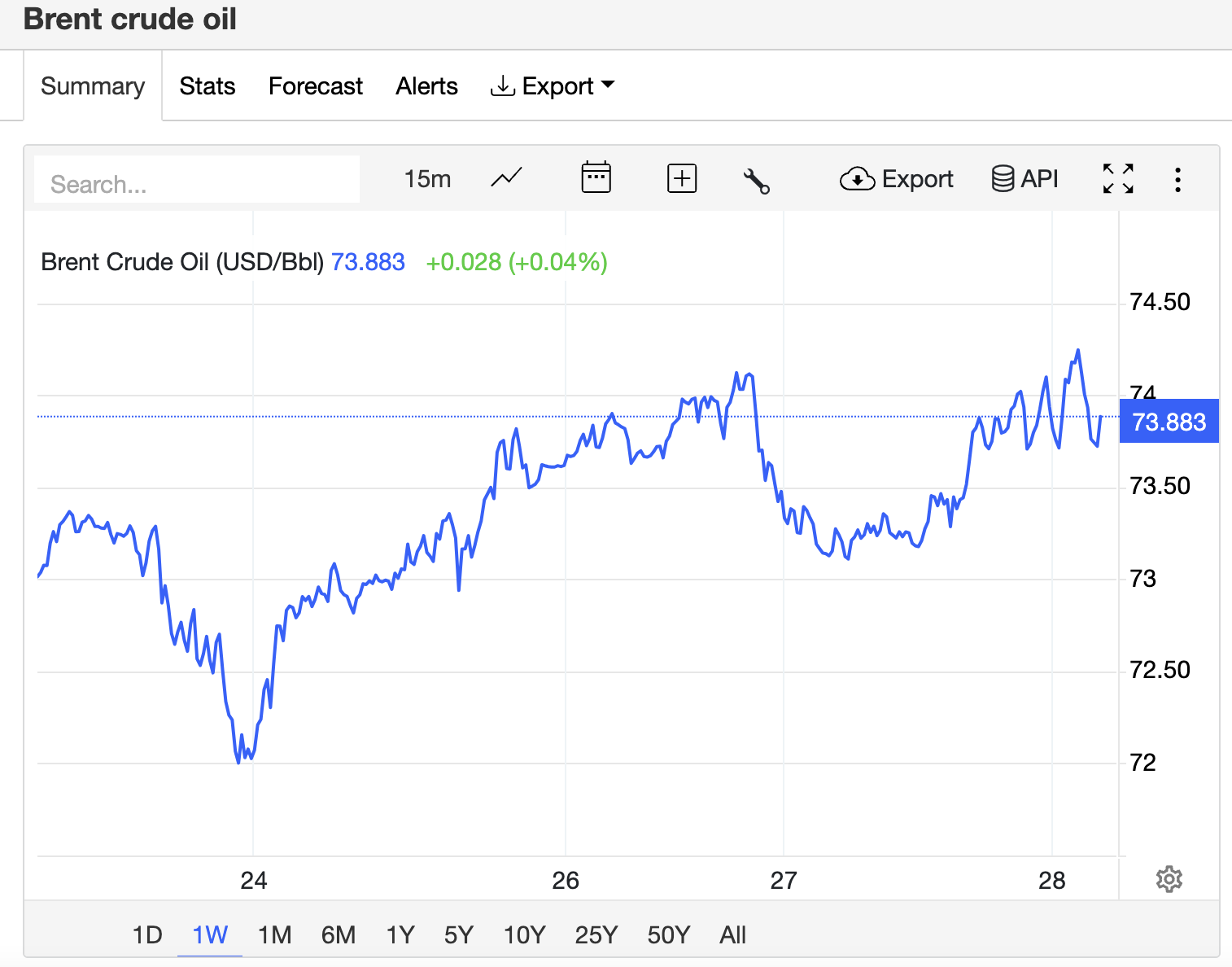1232x967 pixels.
Task: Select the 50Y time range
Action: (x=669, y=935)
